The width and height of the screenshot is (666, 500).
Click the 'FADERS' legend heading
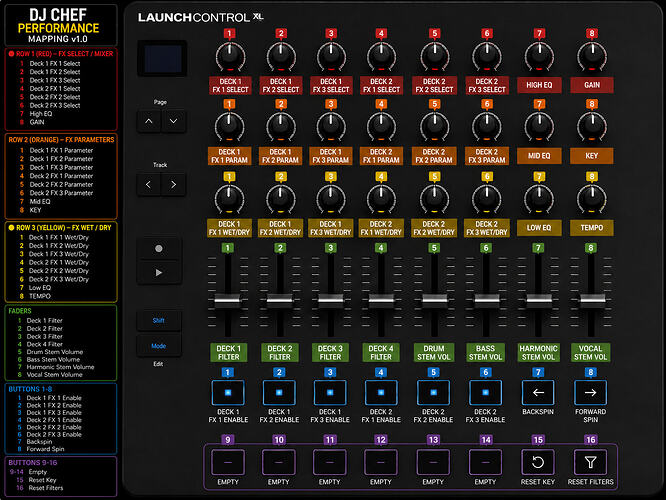(20, 311)
